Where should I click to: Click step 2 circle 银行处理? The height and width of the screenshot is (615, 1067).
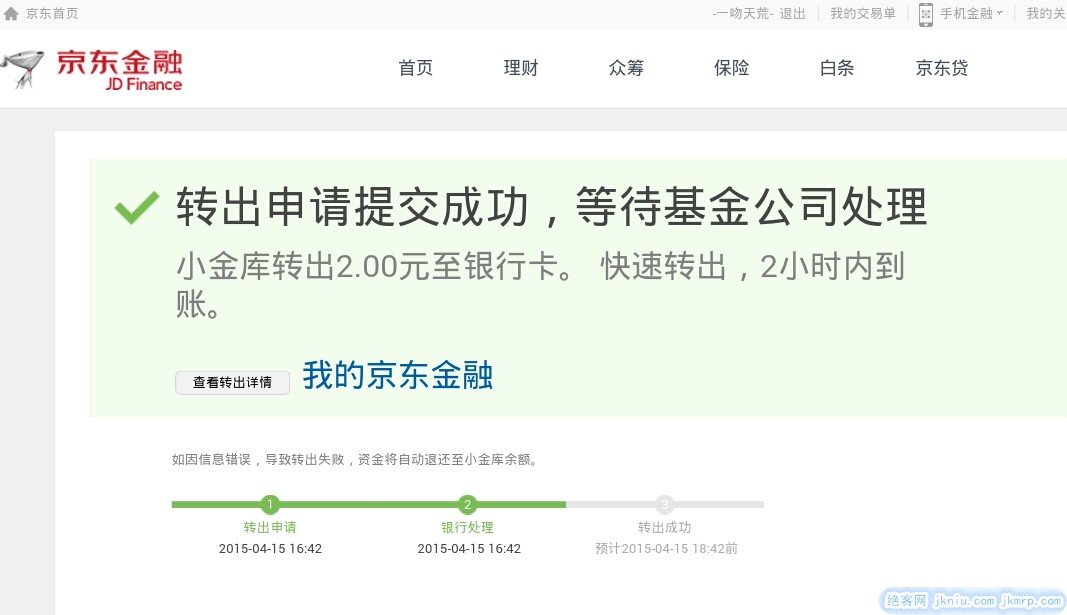tap(468, 505)
